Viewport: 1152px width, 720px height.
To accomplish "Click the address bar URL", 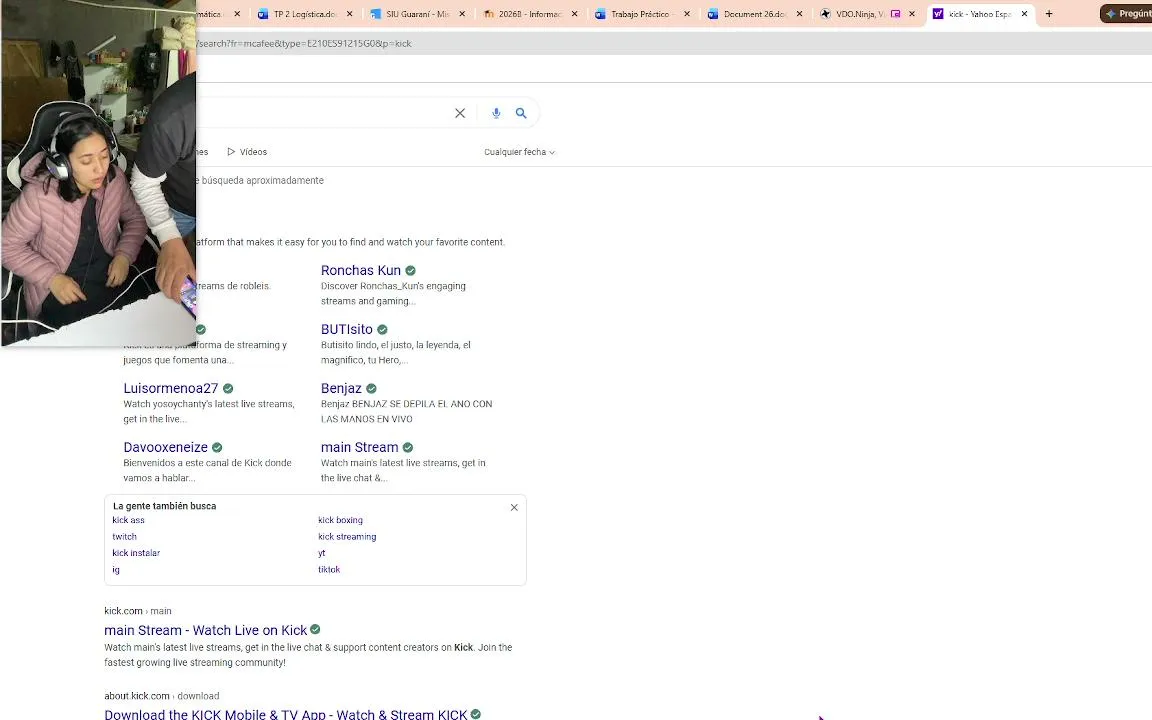I will pos(304,43).
